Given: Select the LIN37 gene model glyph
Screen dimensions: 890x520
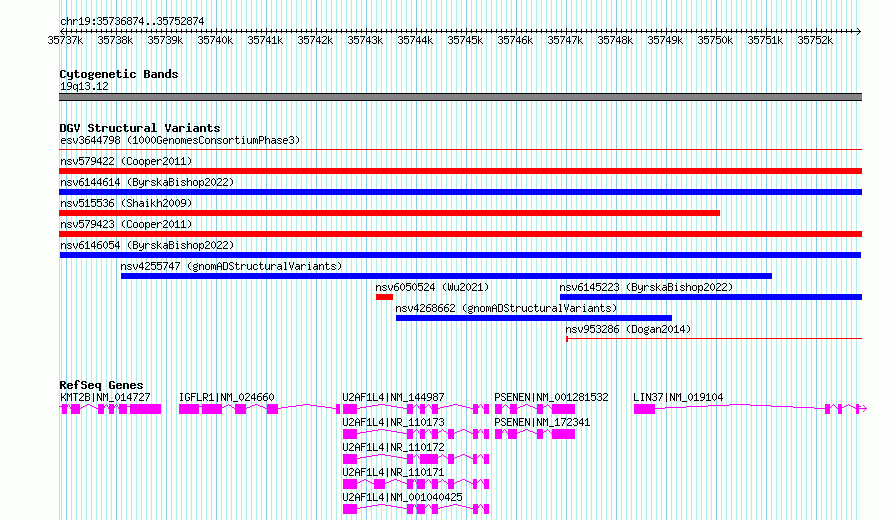Looking at the screenshot, I should tap(750, 409).
